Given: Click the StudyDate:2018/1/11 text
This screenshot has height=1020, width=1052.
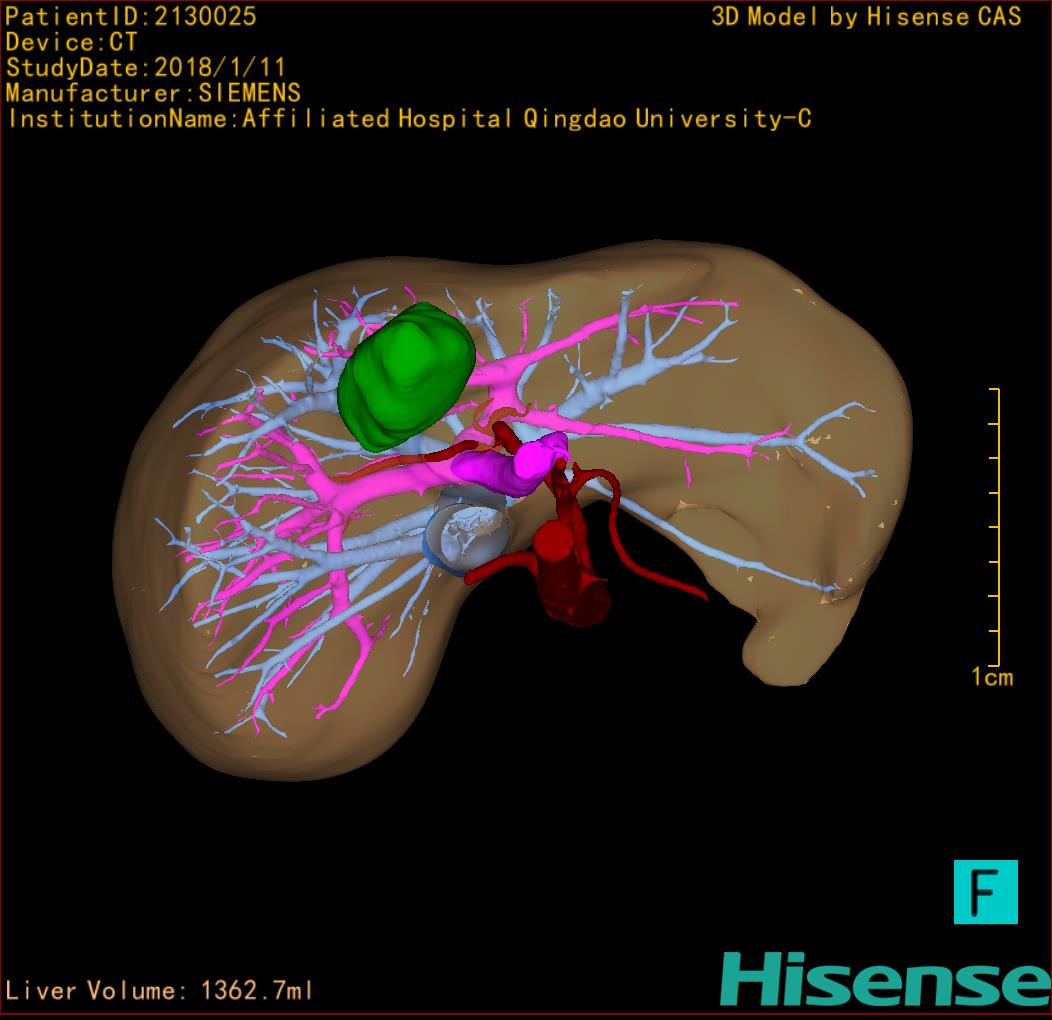Looking at the screenshot, I should (146, 67).
